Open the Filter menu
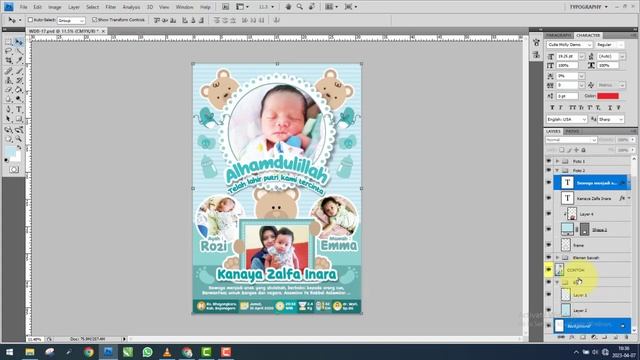 point(111,7)
